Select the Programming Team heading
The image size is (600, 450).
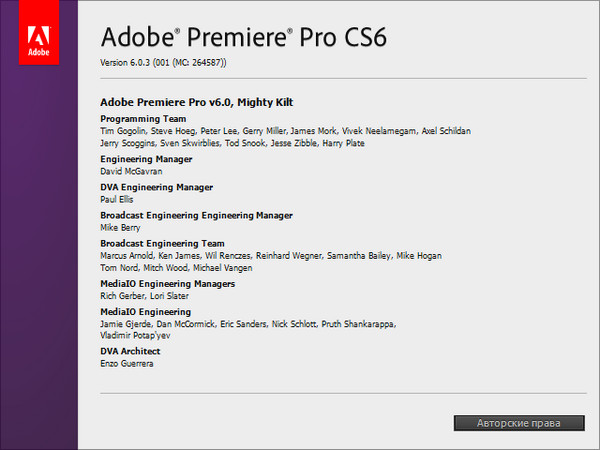point(142,119)
